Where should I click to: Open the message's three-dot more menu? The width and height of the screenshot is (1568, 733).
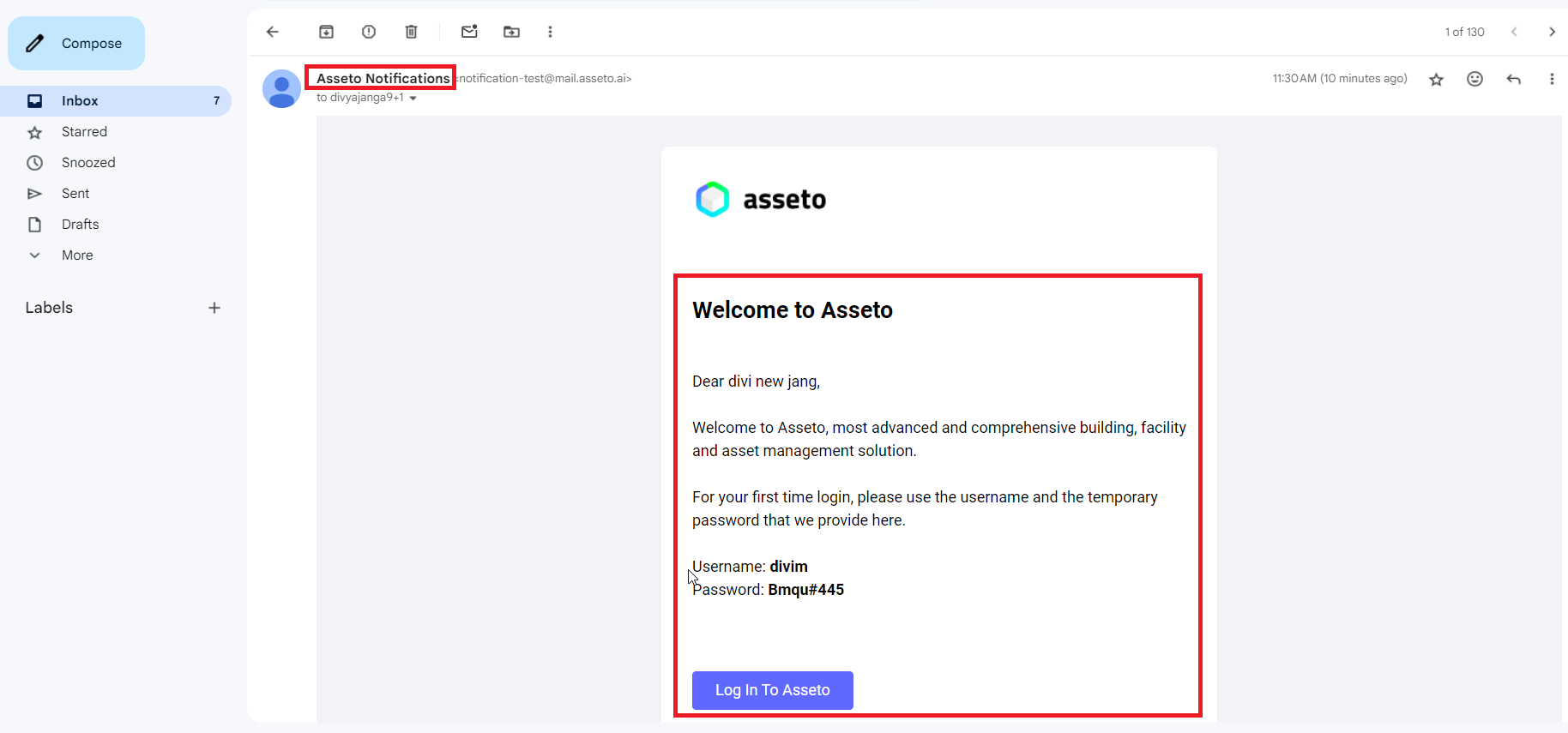[1551, 79]
